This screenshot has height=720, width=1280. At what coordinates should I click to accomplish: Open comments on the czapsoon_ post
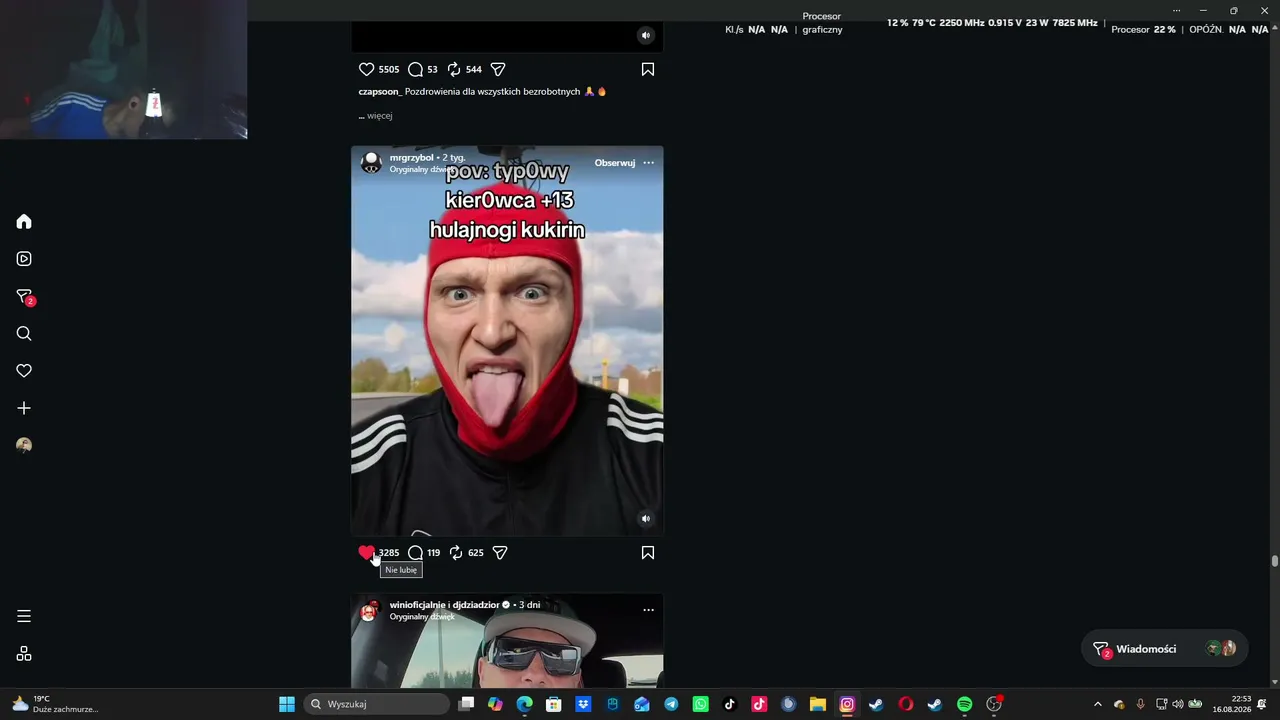415,69
